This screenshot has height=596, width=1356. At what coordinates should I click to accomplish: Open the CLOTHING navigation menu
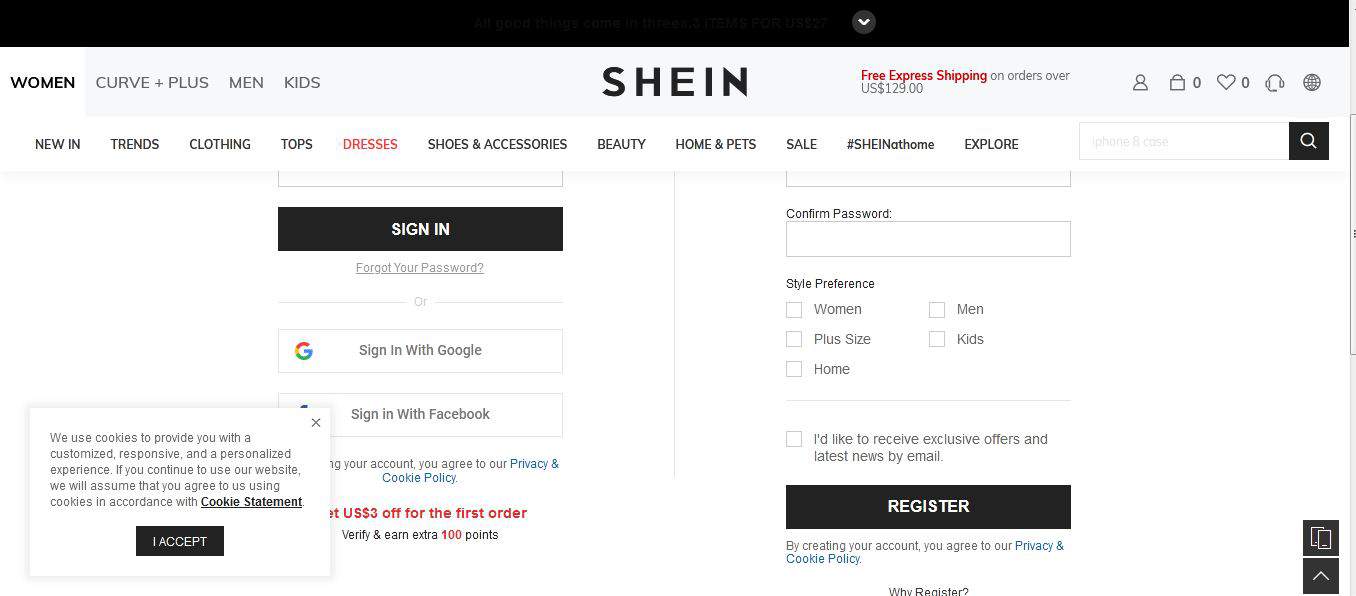coord(220,144)
